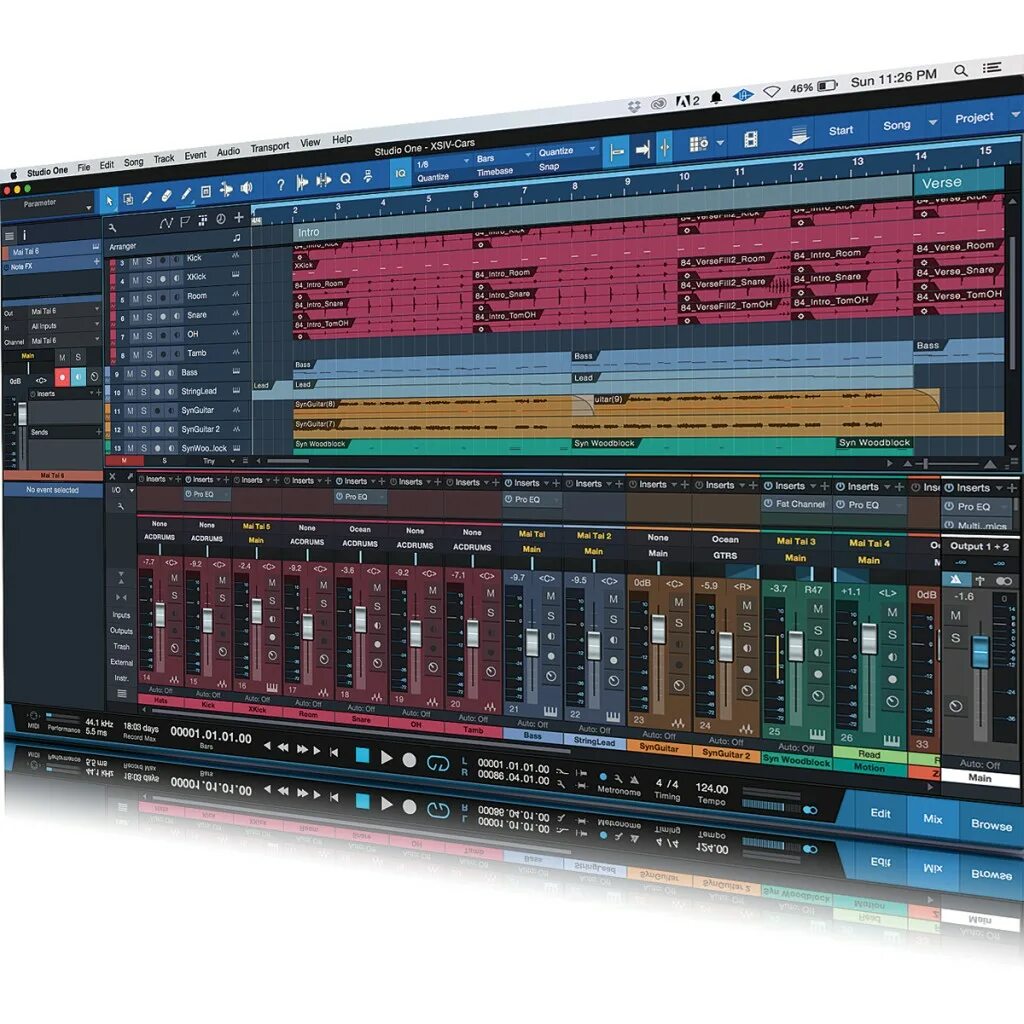Mute the Bass track

click(130, 374)
